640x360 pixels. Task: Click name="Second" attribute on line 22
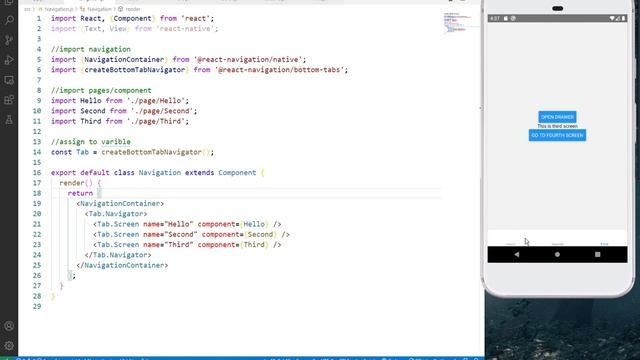tap(170, 234)
